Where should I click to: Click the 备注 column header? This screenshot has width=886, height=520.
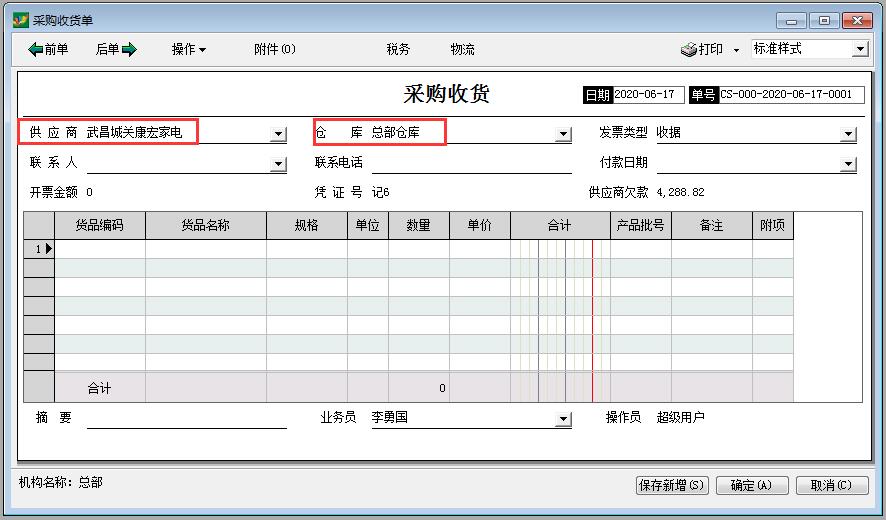pyautogui.click(x=712, y=226)
